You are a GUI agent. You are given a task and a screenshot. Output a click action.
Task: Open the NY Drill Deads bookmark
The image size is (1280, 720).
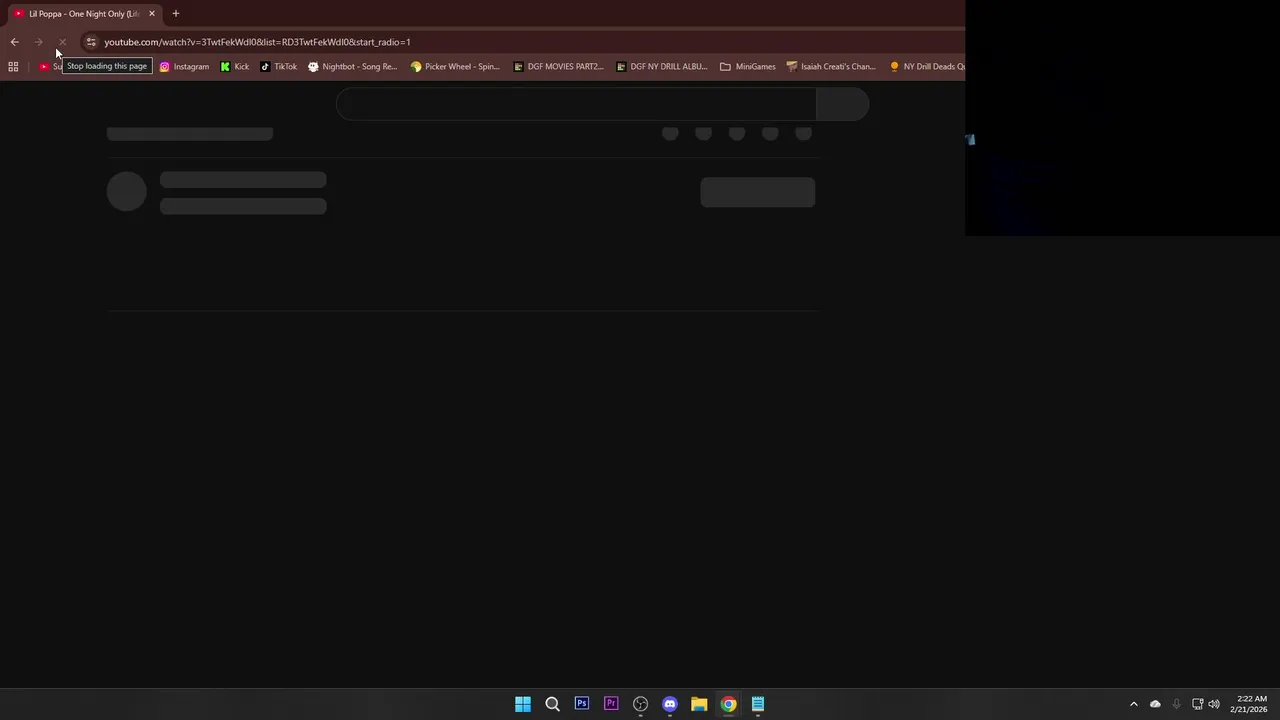[x=927, y=67]
